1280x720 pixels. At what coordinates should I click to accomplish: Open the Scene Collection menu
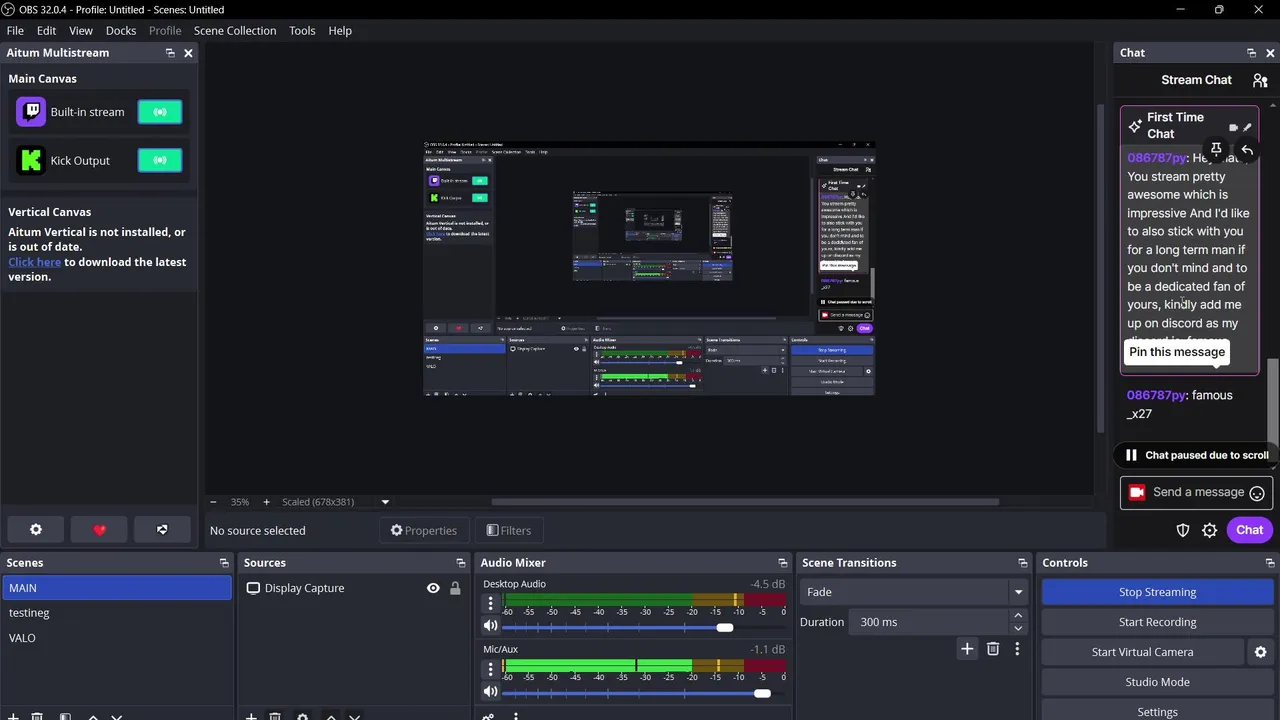235,31
